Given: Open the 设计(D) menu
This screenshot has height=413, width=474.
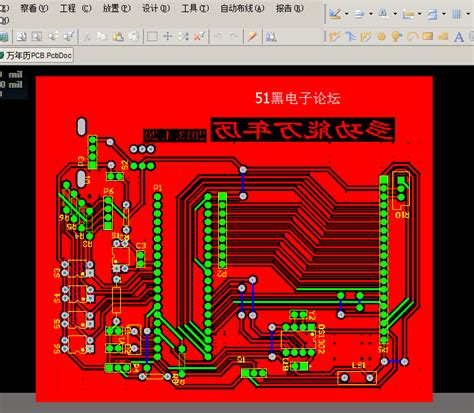Looking at the screenshot, I should [x=156, y=8].
